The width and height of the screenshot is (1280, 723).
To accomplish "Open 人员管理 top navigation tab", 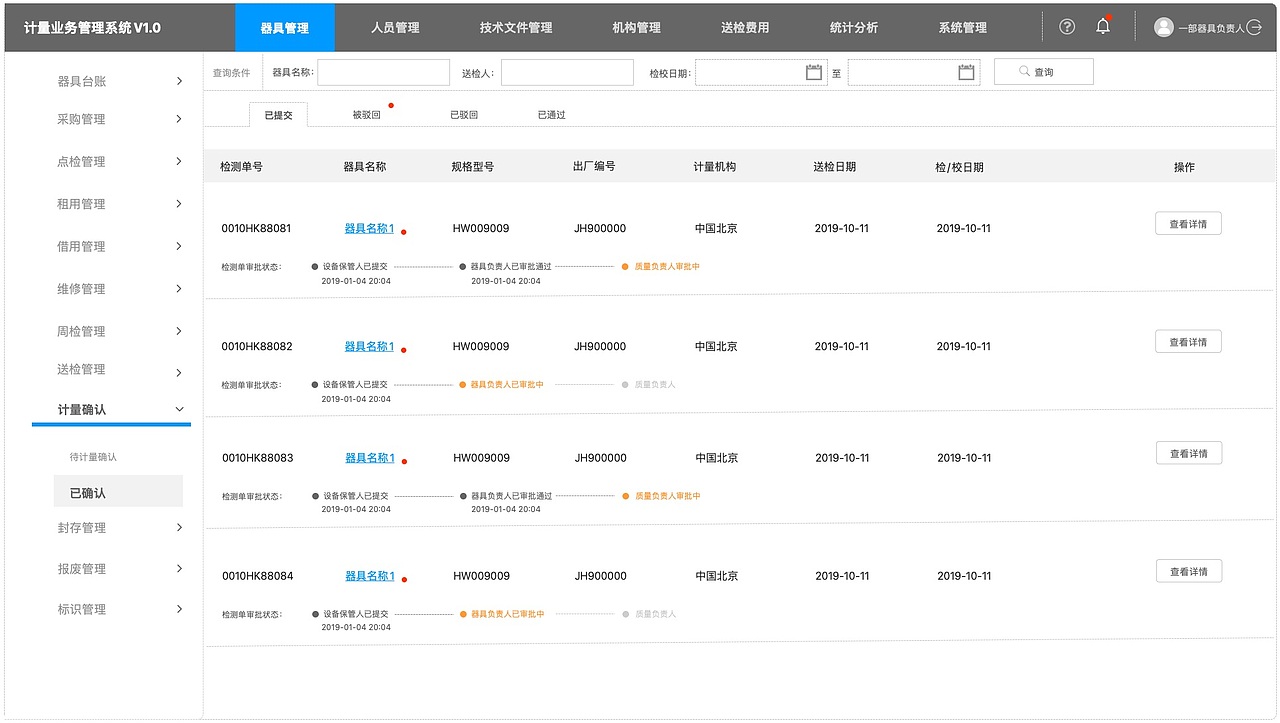I will point(395,28).
